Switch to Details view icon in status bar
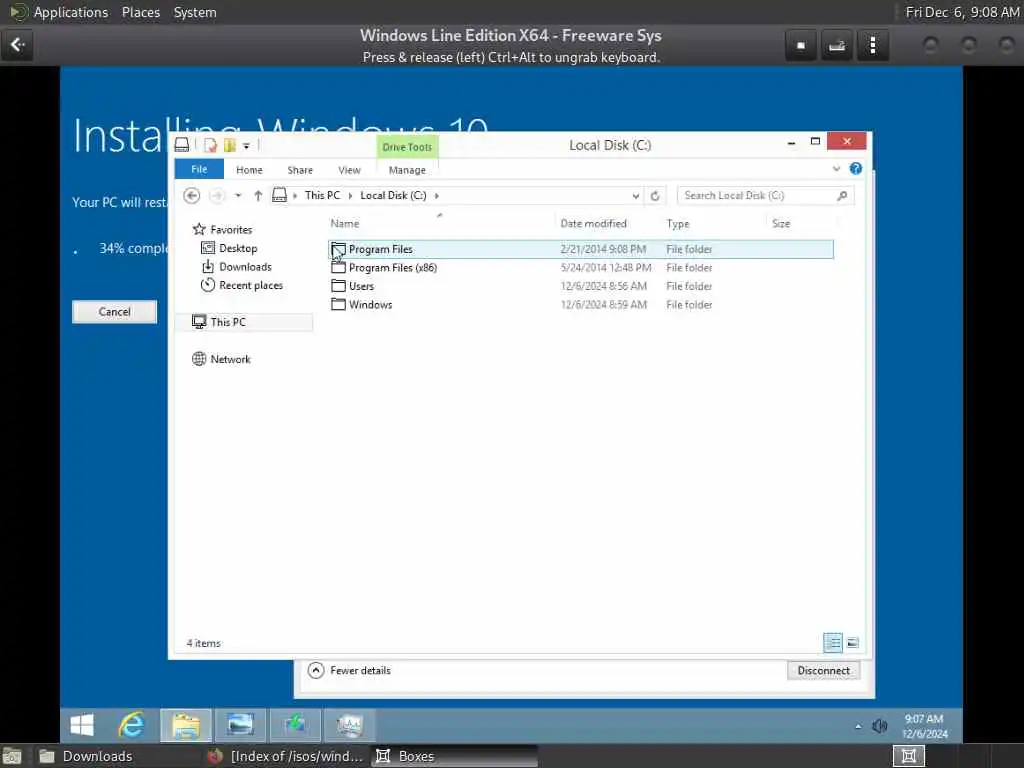The image size is (1024, 768). (833, 643)
